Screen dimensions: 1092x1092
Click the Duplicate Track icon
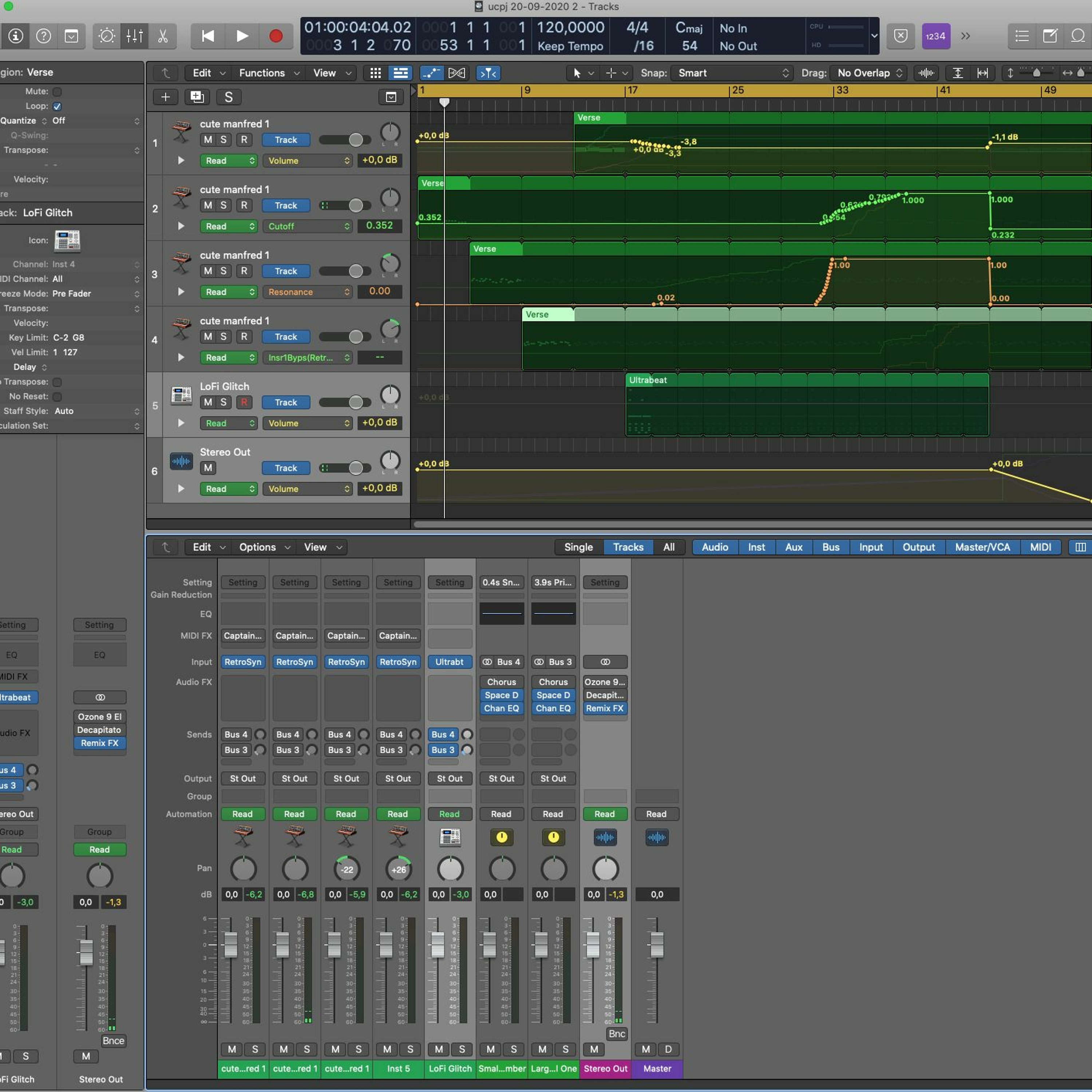(197, 97)
